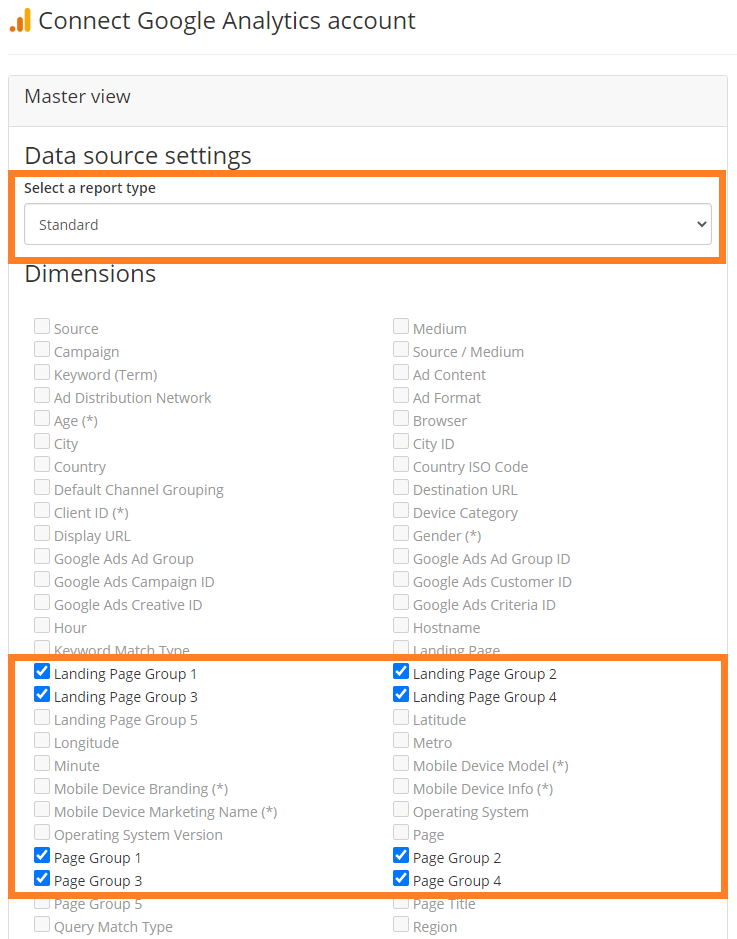The width and height of the screenshot is (737, 939).
Task: Tick Google Ads Ad Group ID
Action: coord(401,556)
